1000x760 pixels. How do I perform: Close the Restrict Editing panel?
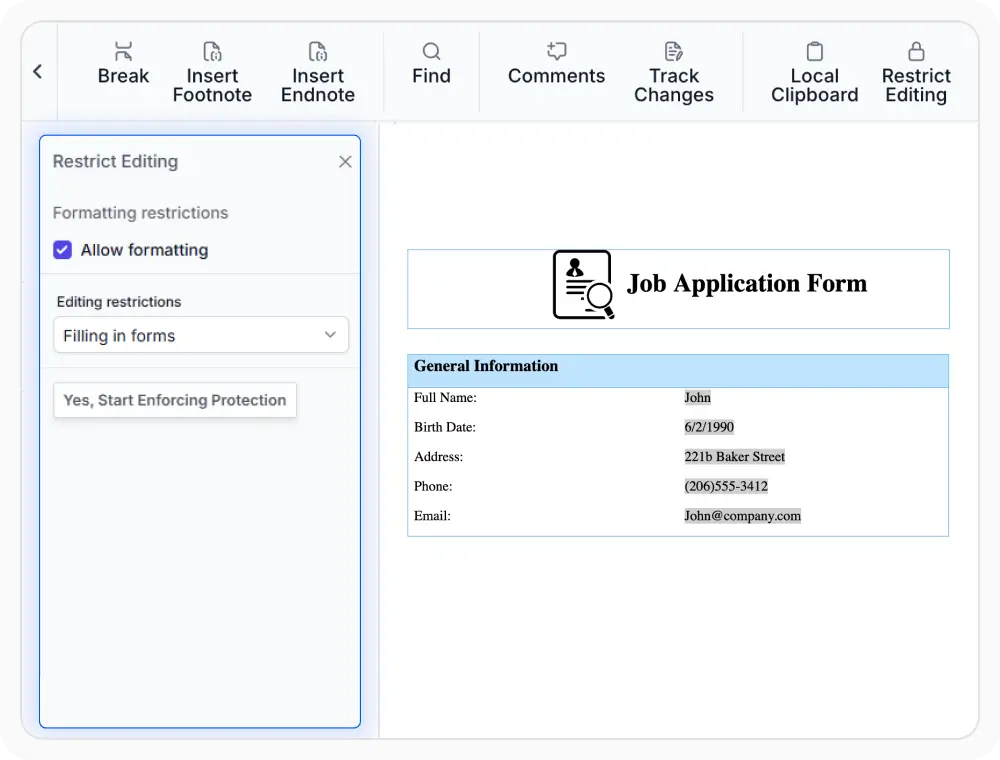345,162
